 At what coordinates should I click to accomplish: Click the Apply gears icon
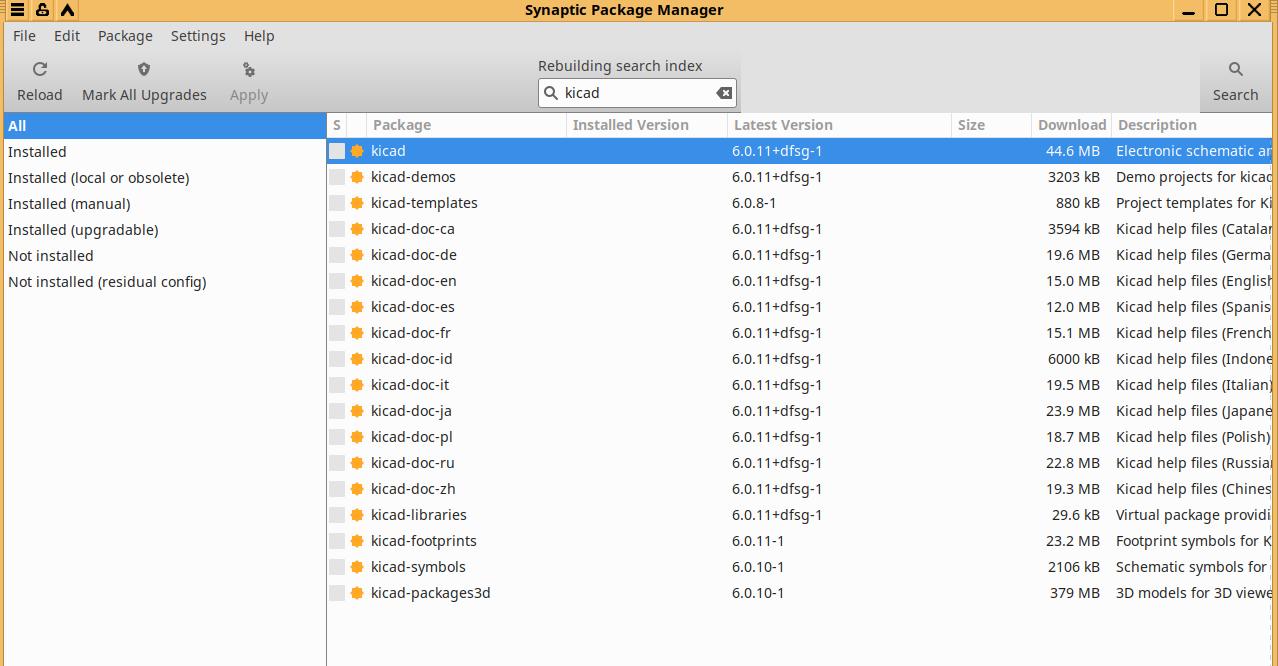[x=249, y=69]
